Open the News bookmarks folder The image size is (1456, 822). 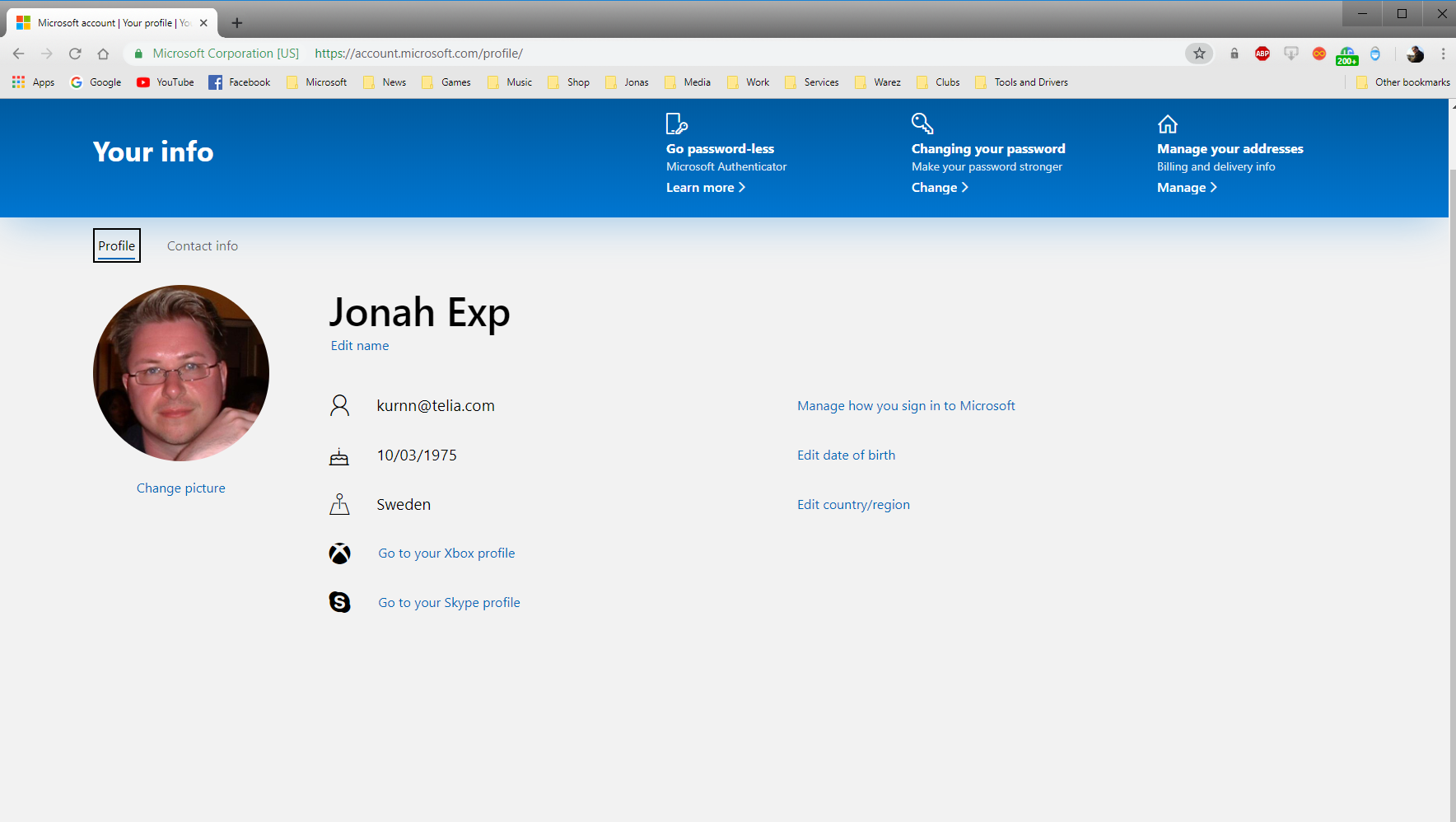pyautogui.click(x=385, y=82)
